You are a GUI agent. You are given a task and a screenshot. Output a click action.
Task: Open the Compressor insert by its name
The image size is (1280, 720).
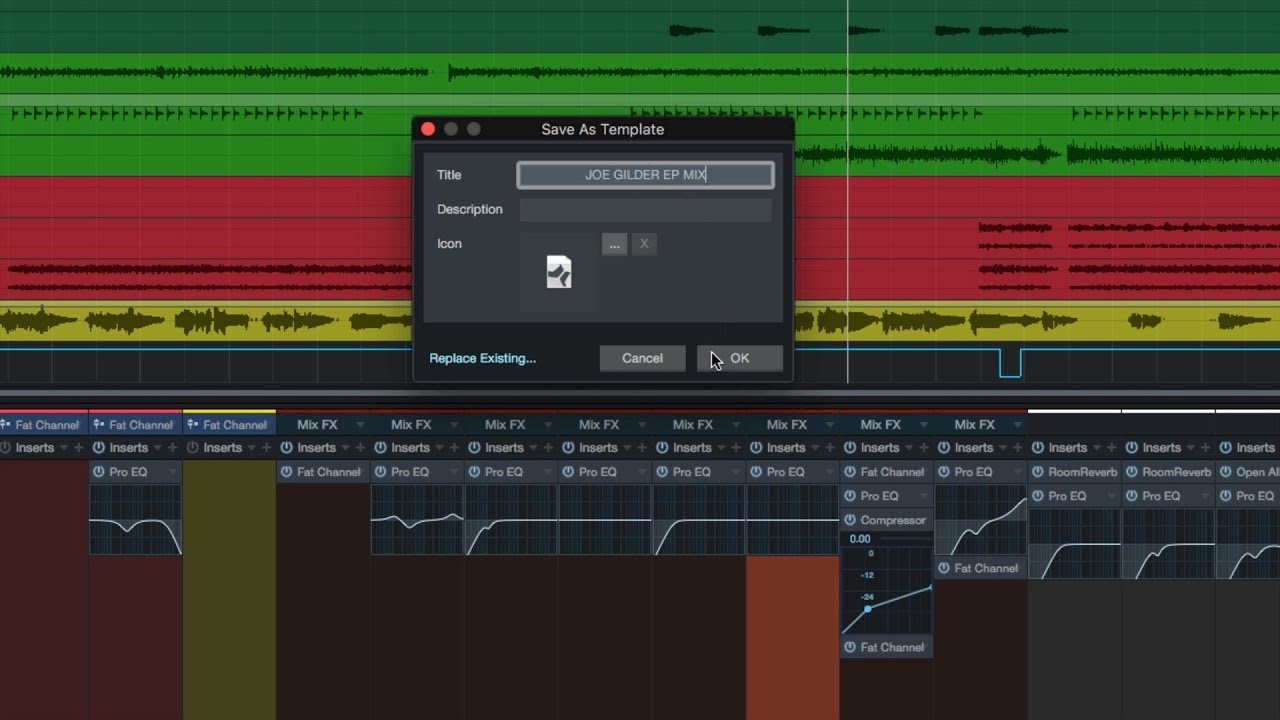[893, 520]
